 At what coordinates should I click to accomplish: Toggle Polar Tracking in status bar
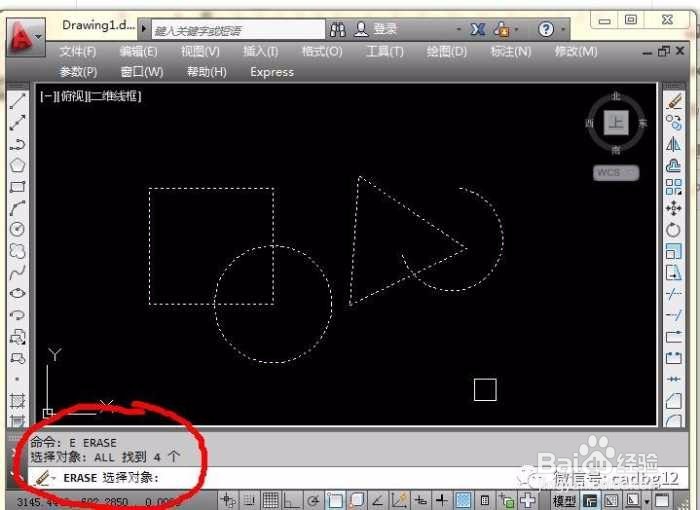coord(313,500)
